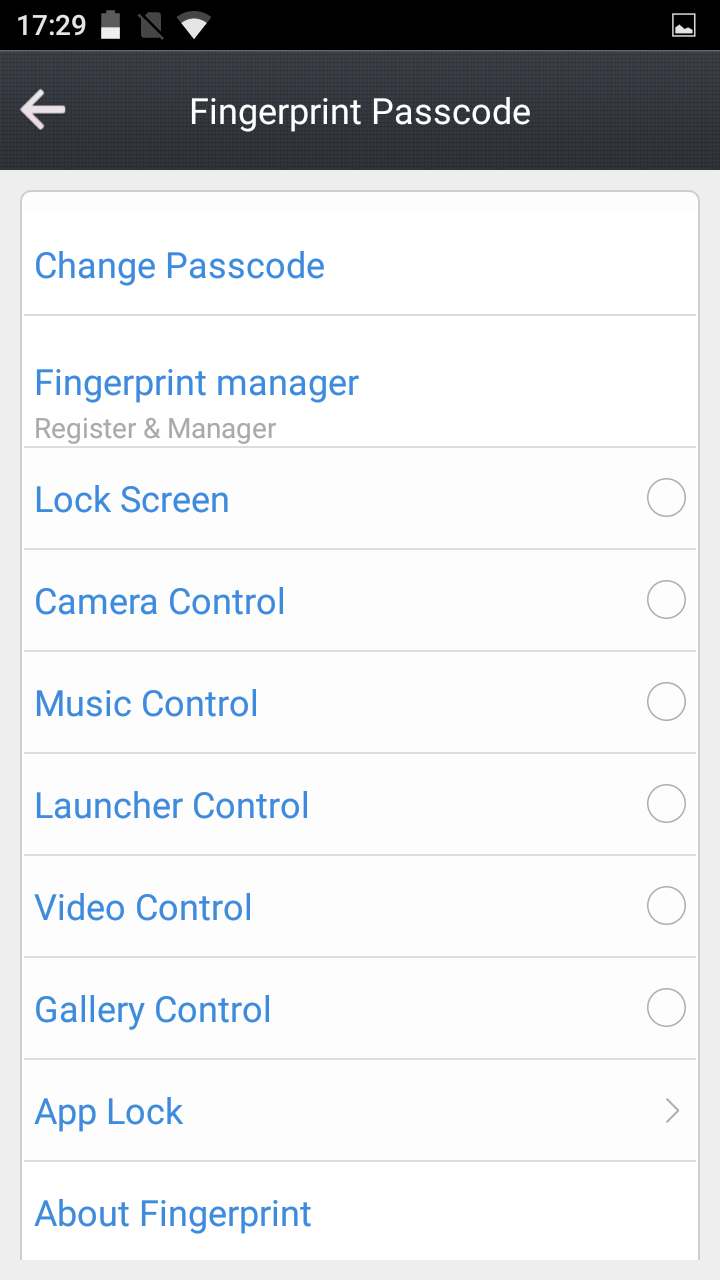Enable Launcher Control radio button
The height and width of the screenshot is (1280, 720).
(x=666, y=804)
